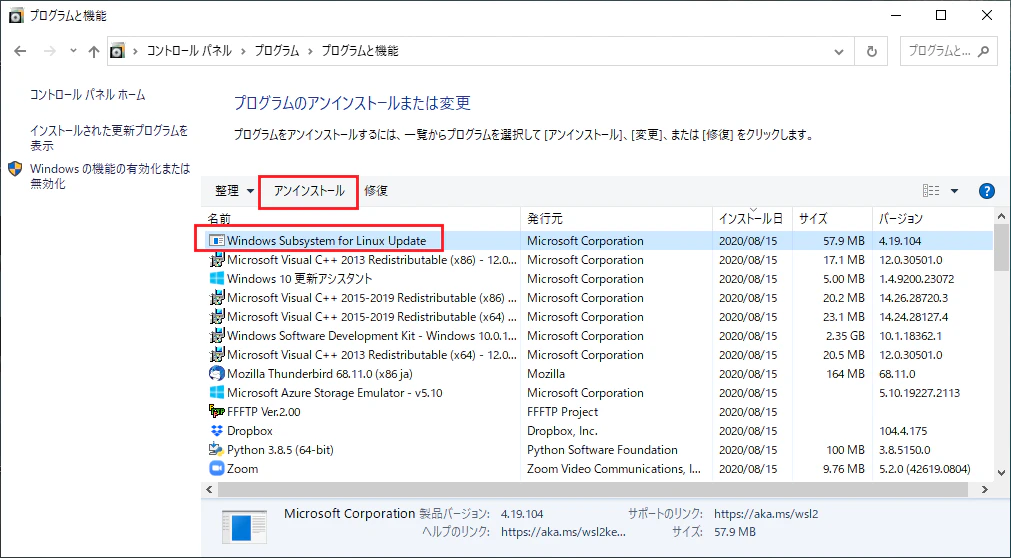Select Python 3.8.5 (64-bit) row
Image resolution: width=1011 pixels, height=558 pixels.
(598, 450)
